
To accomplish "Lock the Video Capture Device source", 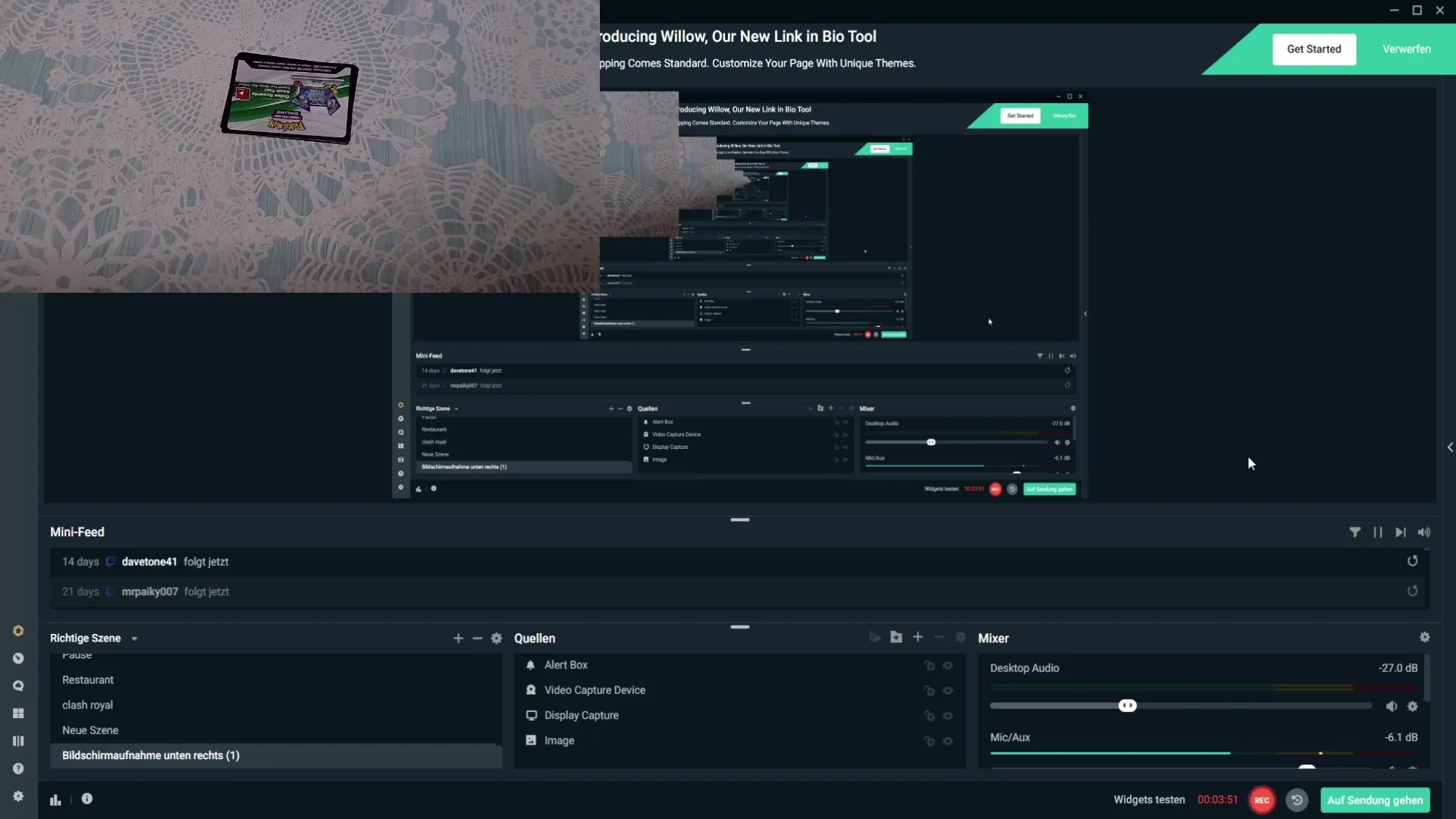I will pos(929,691).
